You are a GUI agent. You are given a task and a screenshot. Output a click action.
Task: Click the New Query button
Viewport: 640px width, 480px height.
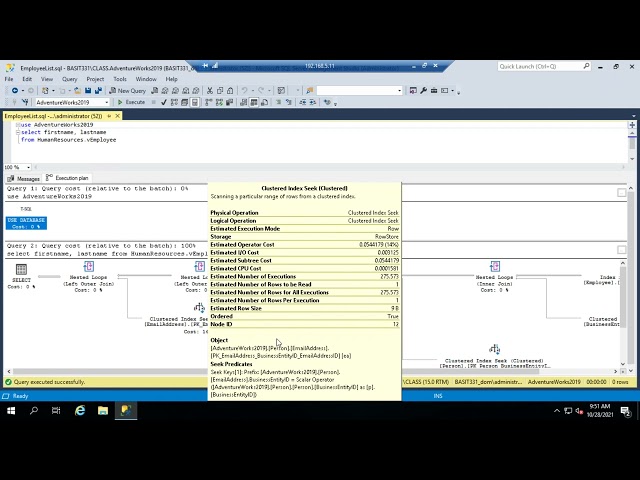[127, 91]
